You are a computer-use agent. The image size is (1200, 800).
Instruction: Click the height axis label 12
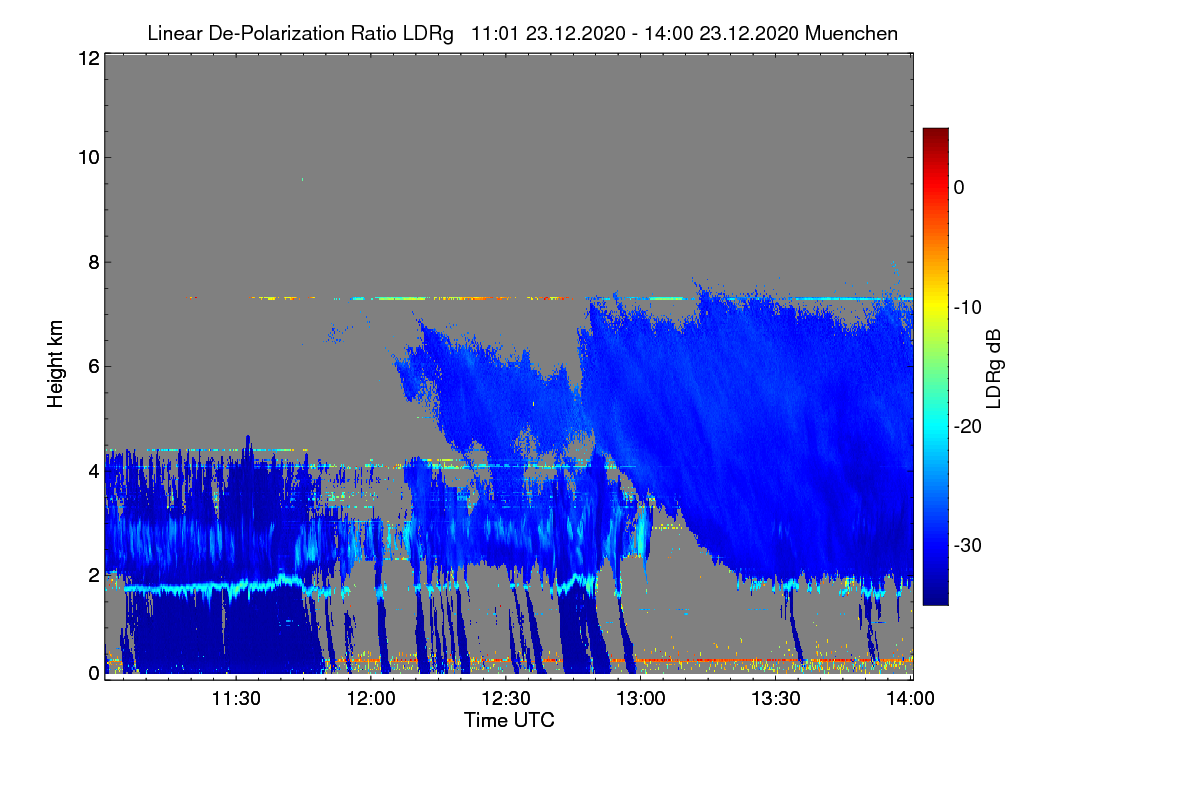click(x=87, y=59)
